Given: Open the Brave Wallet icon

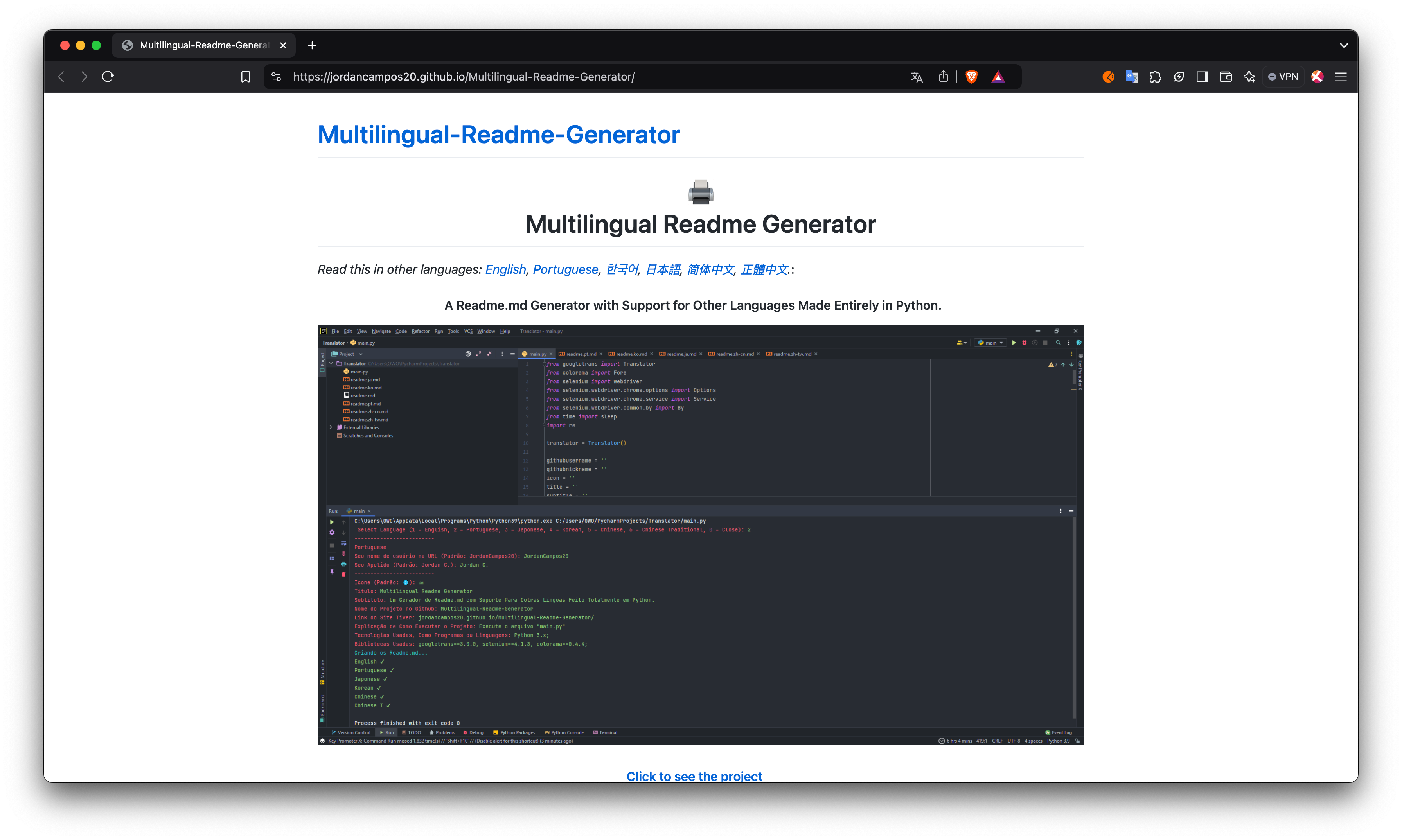Looking at the screenshot, I should pos(1226,77).
